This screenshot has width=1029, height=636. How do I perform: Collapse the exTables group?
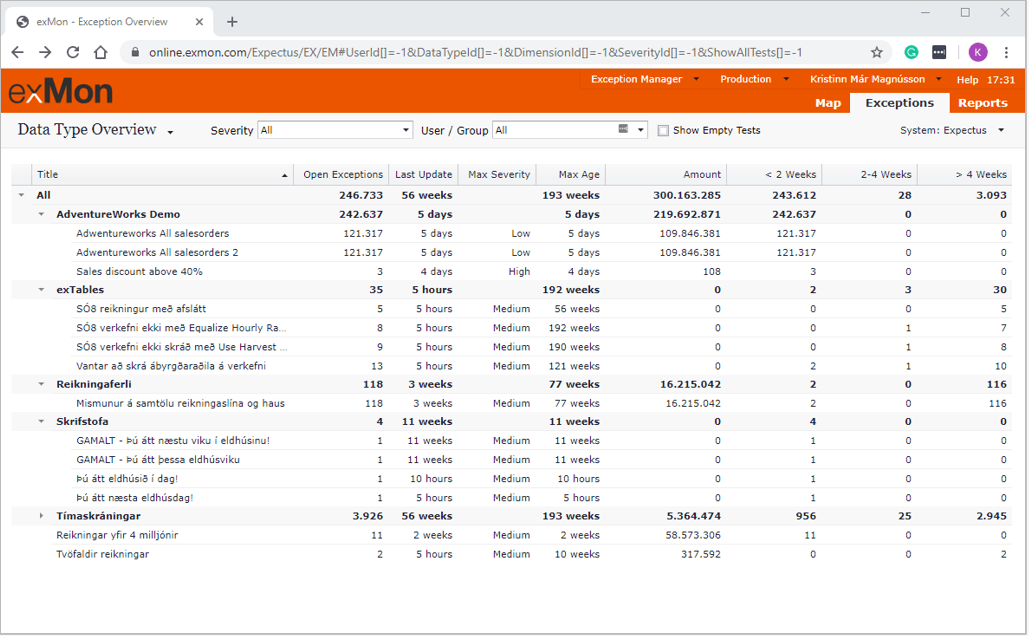[x=41, y=290]
